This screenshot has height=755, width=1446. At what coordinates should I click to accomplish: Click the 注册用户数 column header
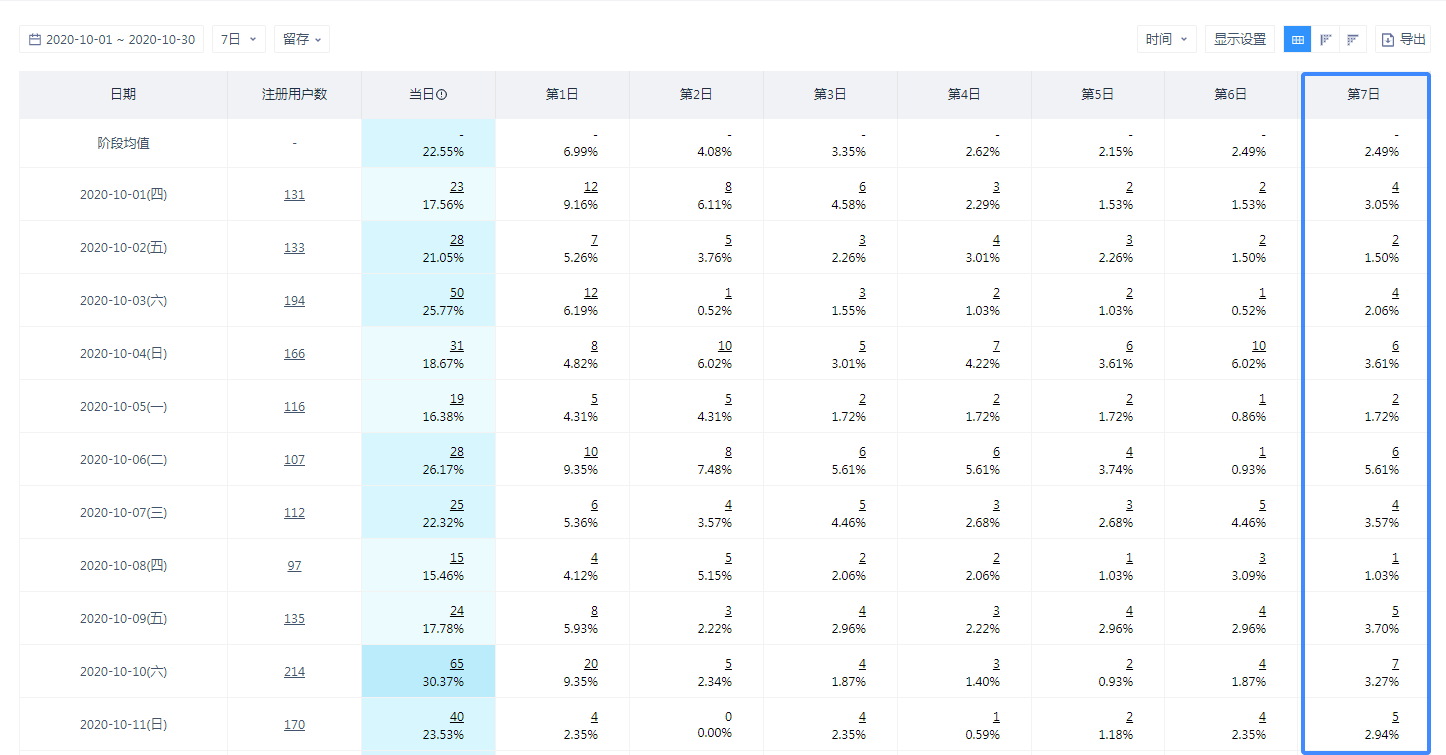[294, 95]
